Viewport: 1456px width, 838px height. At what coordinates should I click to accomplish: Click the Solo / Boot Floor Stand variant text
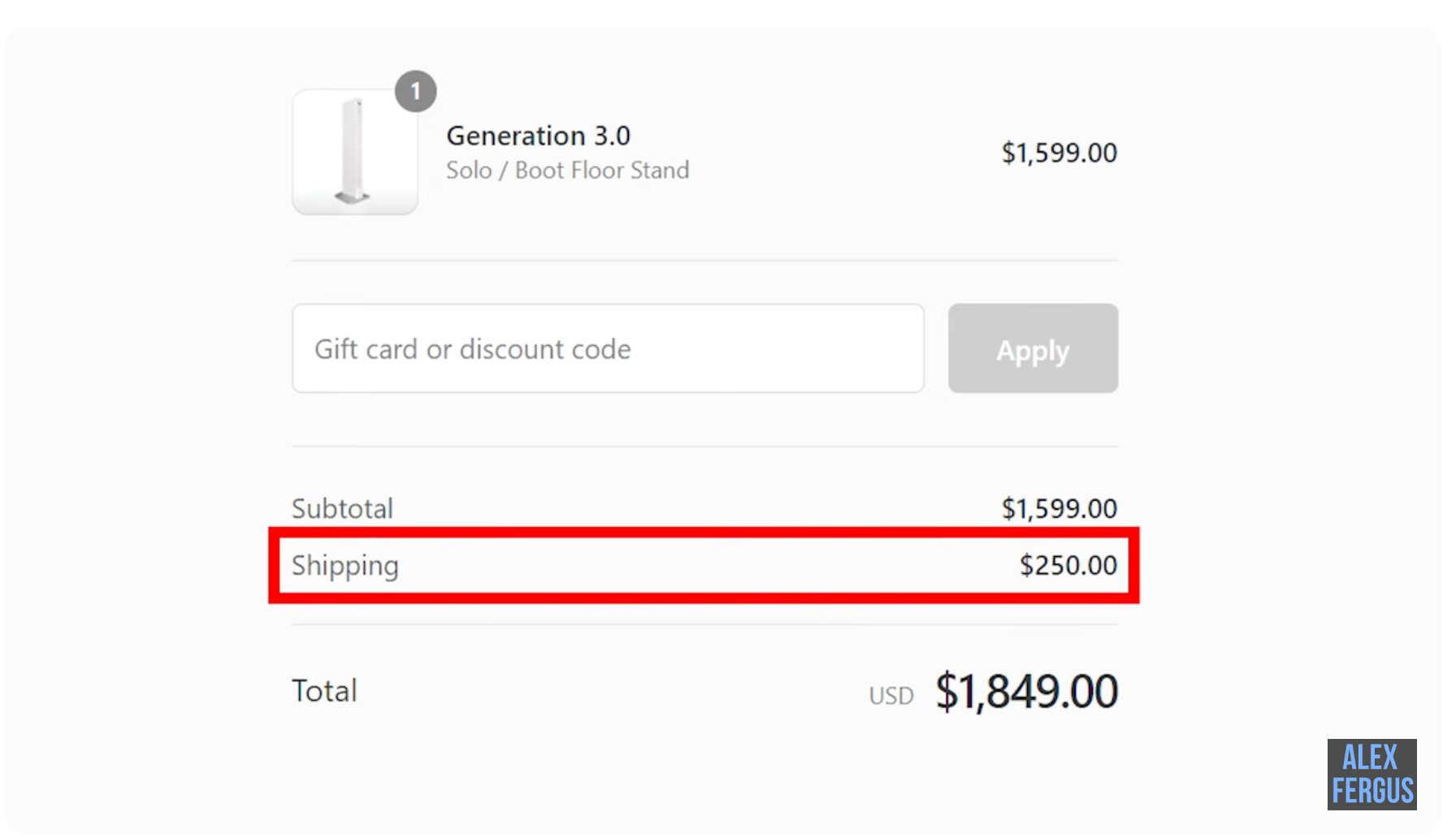[x=567, y=171]
